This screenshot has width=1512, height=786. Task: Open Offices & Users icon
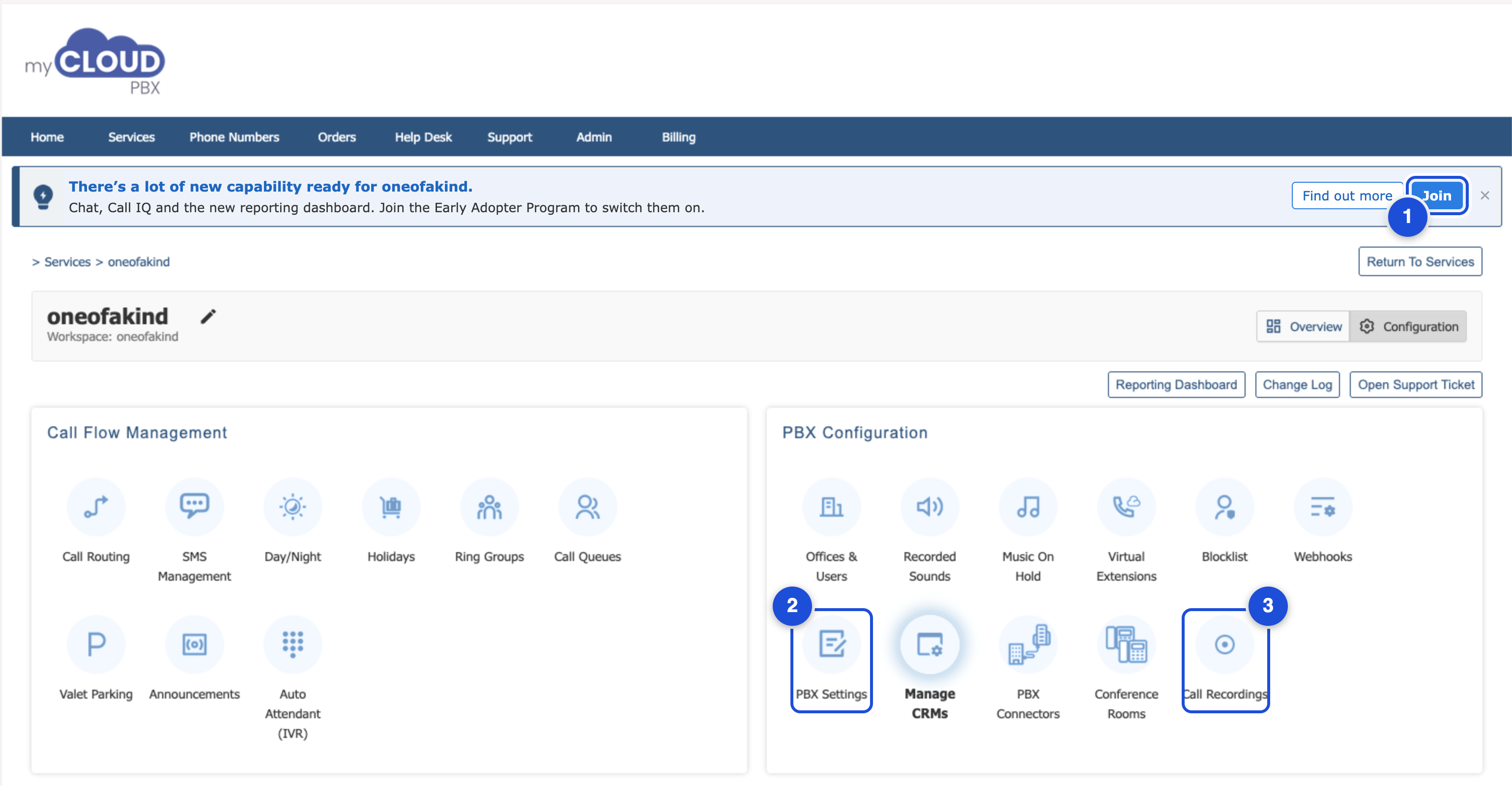(x=831, y=507)
